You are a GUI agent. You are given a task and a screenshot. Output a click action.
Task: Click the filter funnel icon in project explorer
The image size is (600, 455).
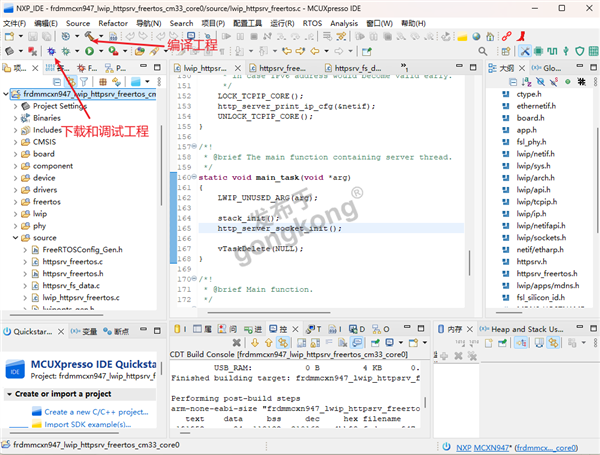click(x=84, y=82)
